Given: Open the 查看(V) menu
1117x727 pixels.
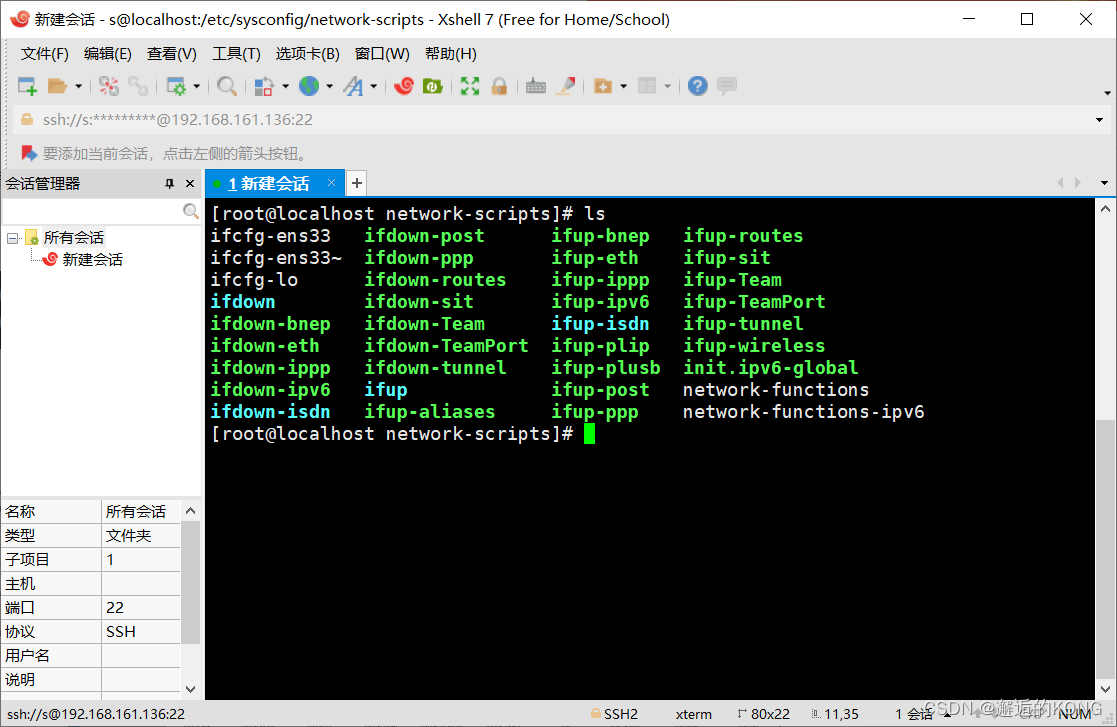Looking at the screenshot, I should click(172, 54).
